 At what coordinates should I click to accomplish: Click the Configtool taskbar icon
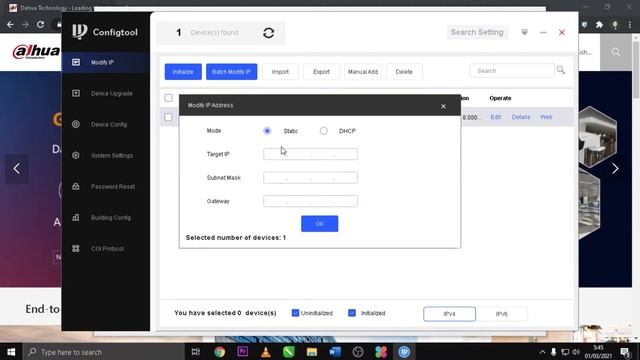pyautogui.click(x=404, y=352)
